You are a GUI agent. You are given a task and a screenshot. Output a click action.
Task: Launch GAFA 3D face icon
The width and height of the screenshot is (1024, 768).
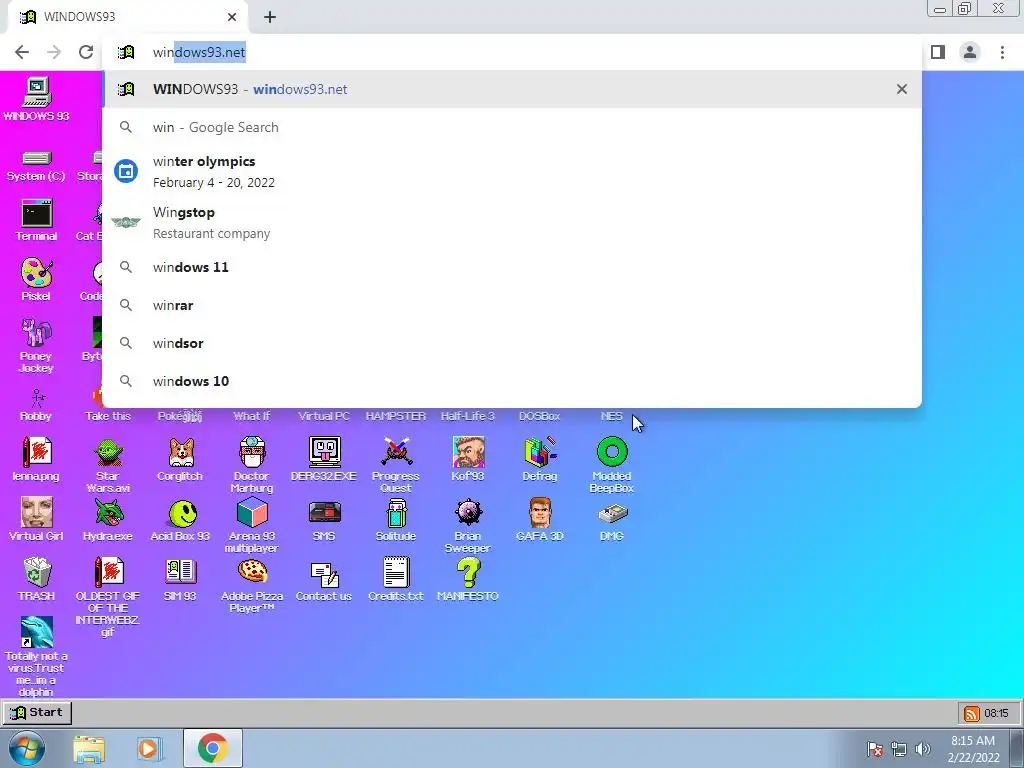click(540, 519)
